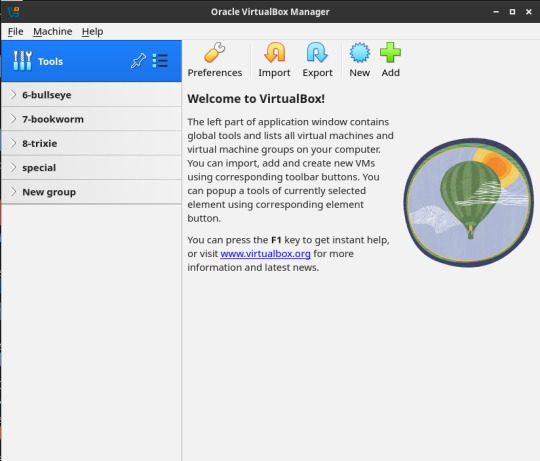Expand the 6-bullseye group chevron

click(13, 94)
